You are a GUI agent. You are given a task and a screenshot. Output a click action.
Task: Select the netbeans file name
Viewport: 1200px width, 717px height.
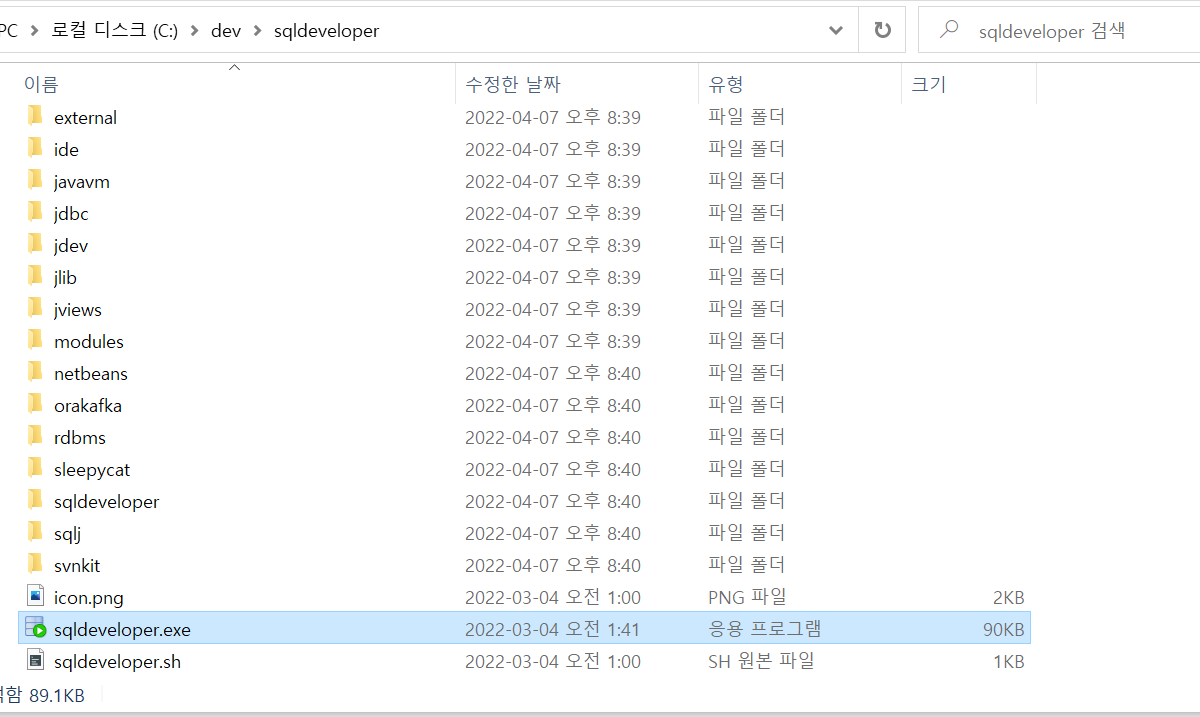coord(91,373)
